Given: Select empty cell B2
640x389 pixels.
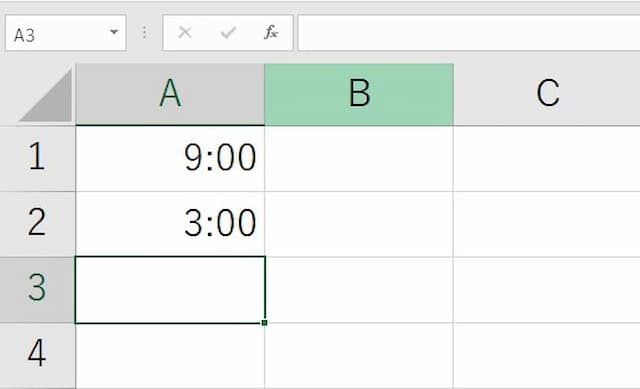Looking at the screenshot, I should [359, 224].
